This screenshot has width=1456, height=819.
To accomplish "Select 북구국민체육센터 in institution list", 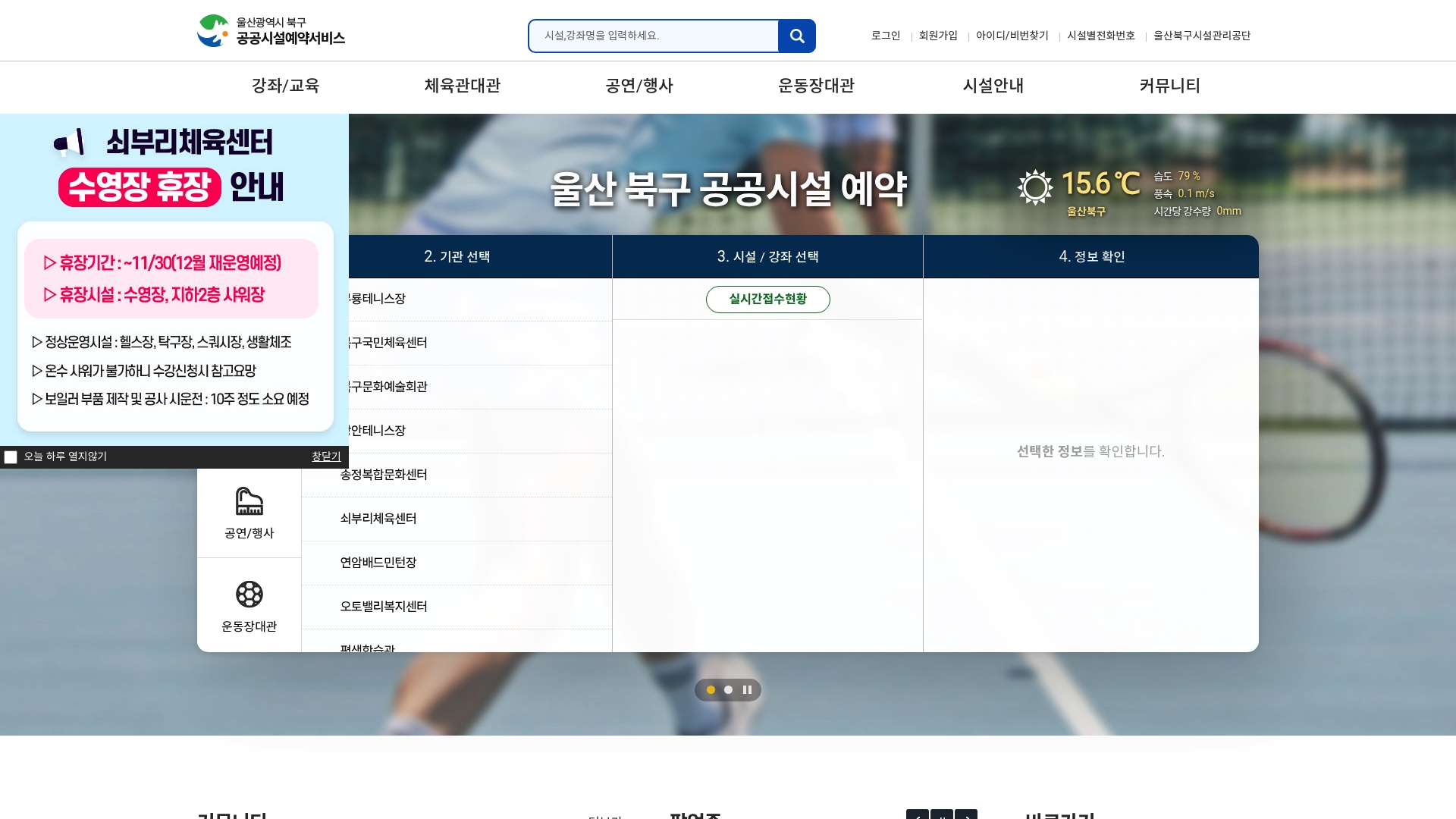I will (480, 344).
